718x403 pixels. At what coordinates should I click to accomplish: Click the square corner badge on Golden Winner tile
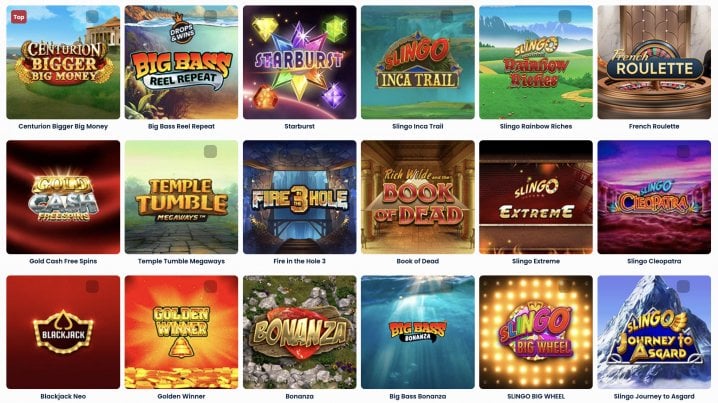tap(210, 287)
